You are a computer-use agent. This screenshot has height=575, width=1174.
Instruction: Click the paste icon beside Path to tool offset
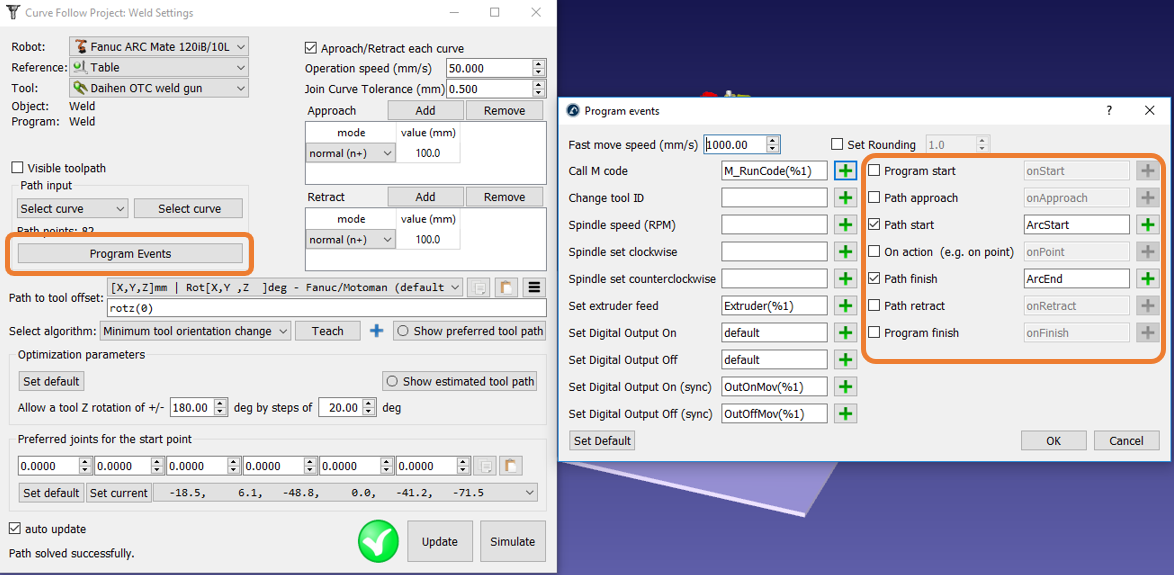[506, 288]
